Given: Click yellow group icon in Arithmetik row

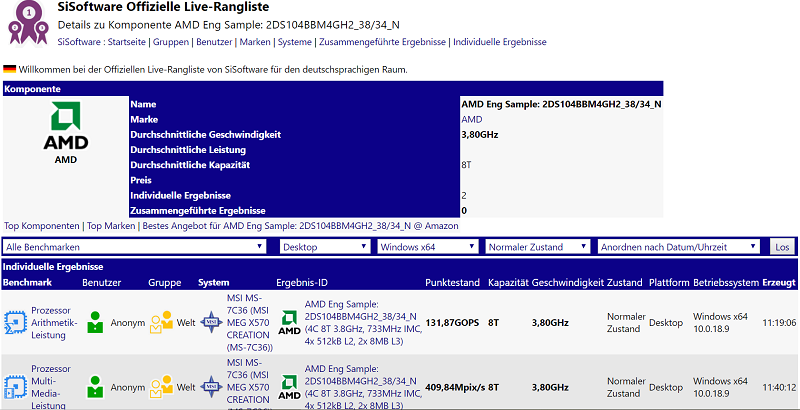Looking at the screenshot, I should pos(162,323).
